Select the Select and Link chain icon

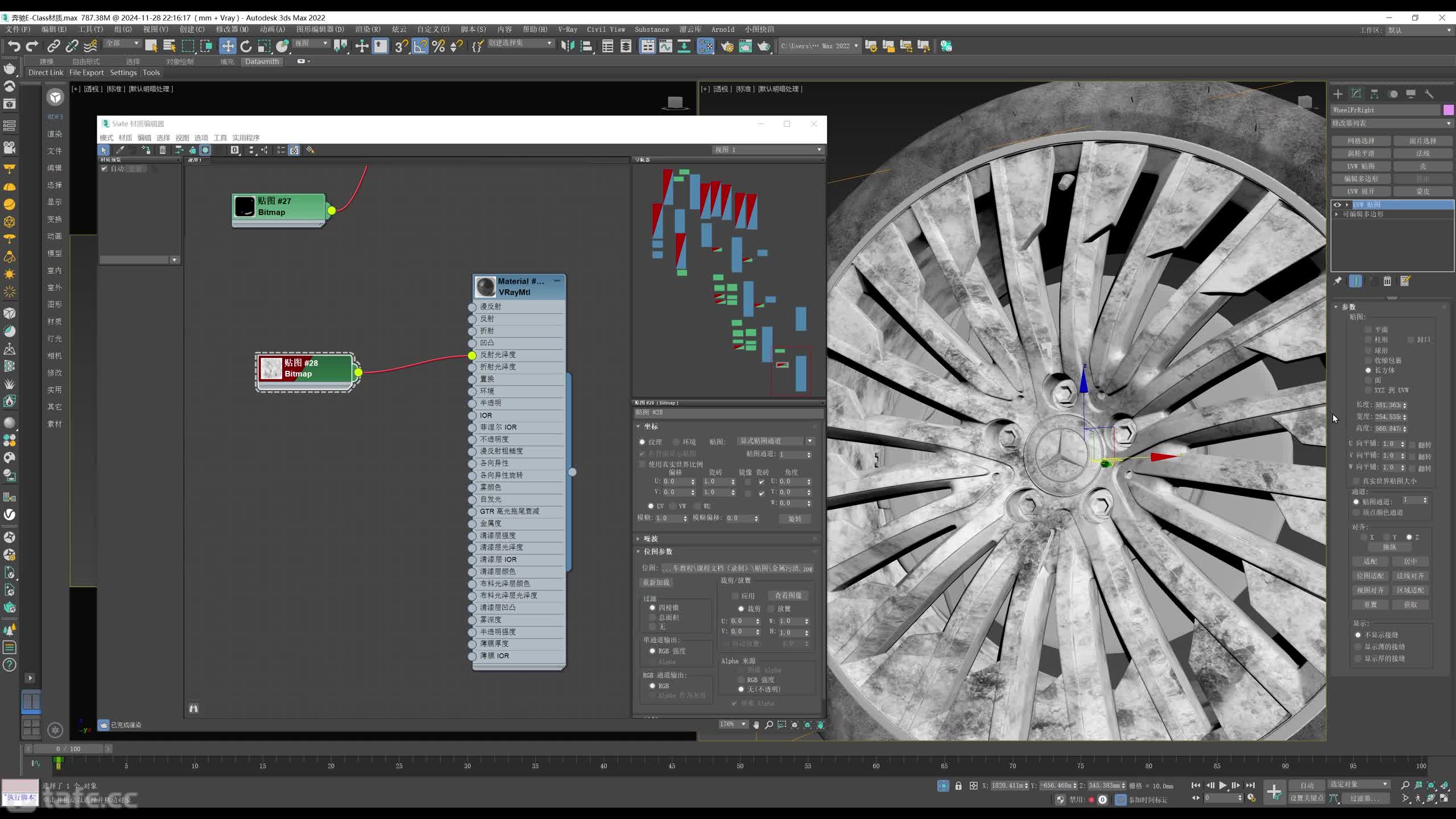coord(53,46)
